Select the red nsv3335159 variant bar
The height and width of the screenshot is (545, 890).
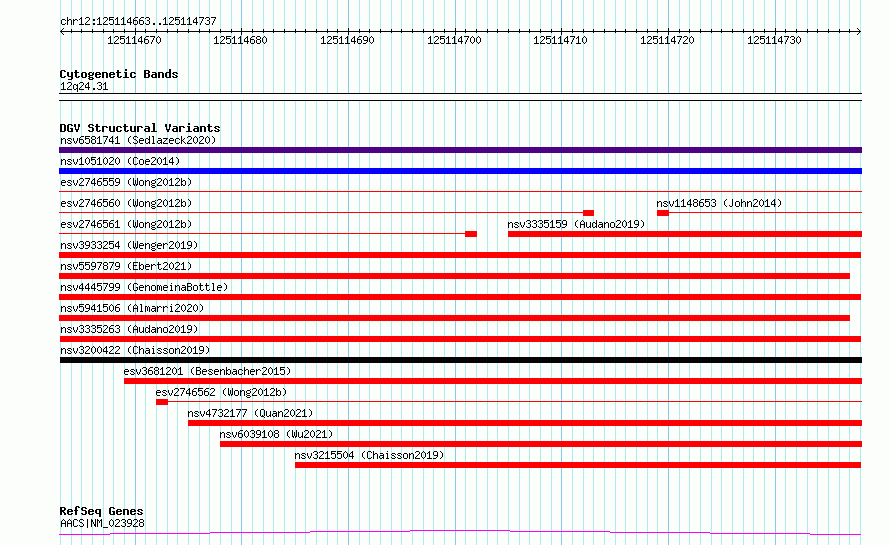point(685,234)
